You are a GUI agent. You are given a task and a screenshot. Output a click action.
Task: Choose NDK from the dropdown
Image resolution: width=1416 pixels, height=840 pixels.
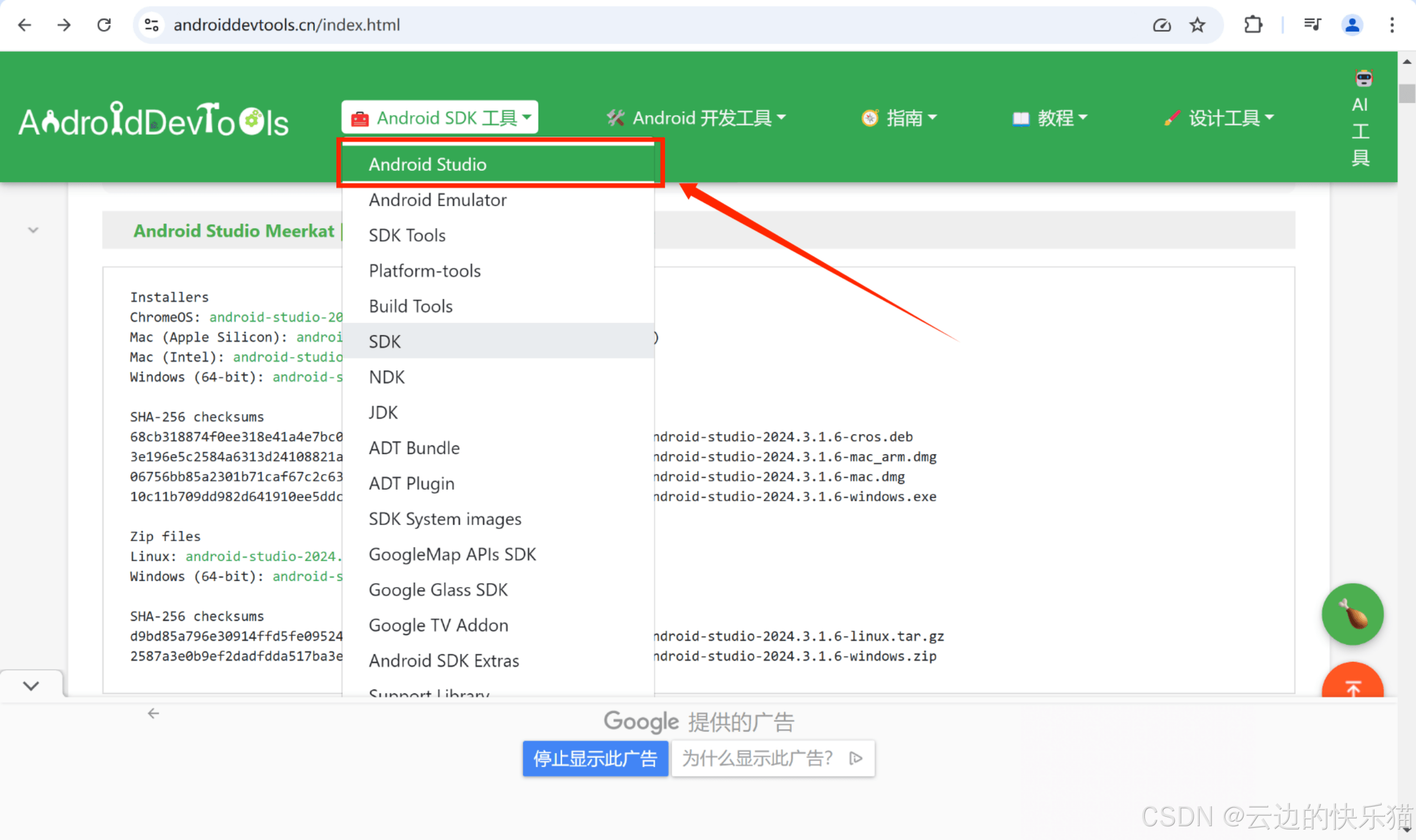[498, 377]
